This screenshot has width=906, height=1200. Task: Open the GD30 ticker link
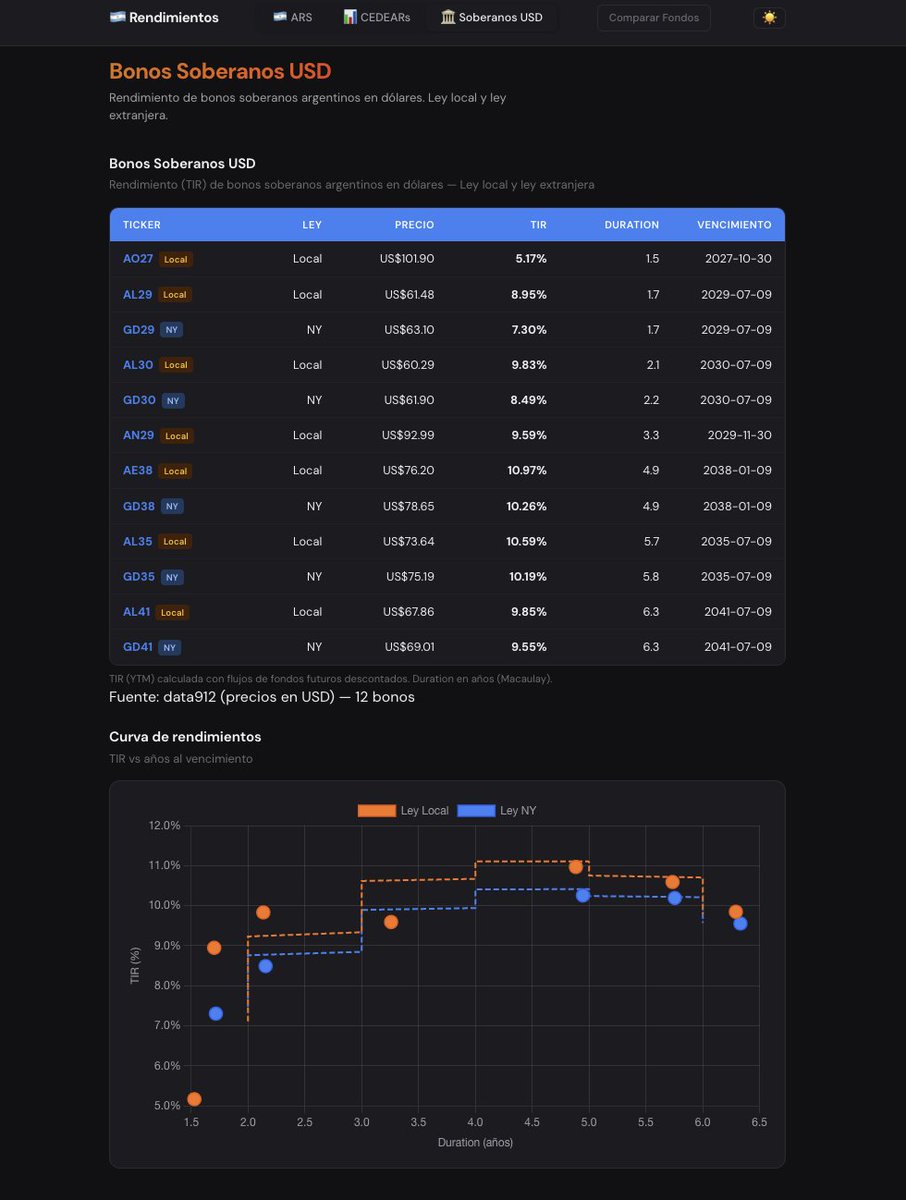coord(139,400)
